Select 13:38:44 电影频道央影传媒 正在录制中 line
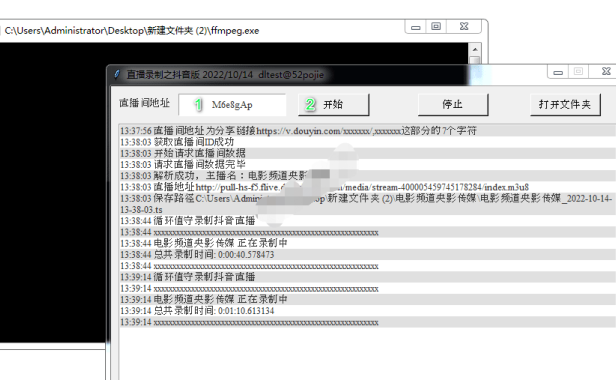616x380 pixels. pos(367,243)
